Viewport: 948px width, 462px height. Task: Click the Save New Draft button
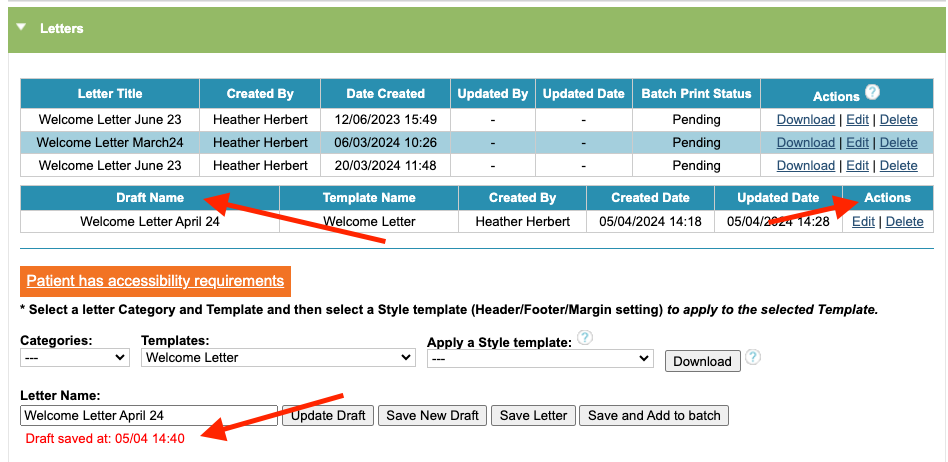[x=433, y=415]
